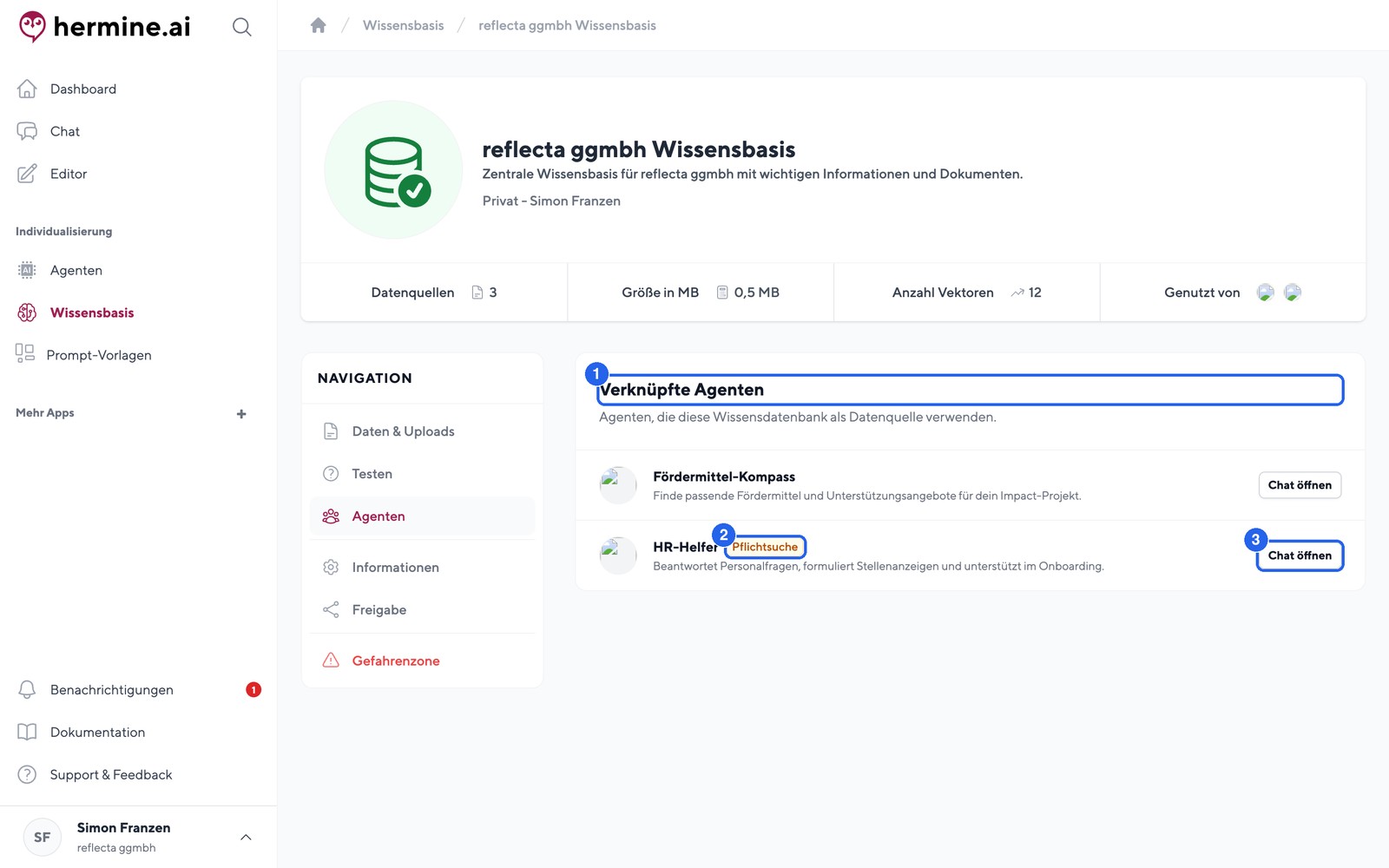
Task: Expand the Simon Franzen user menu chevron
Action: point(246,838)
